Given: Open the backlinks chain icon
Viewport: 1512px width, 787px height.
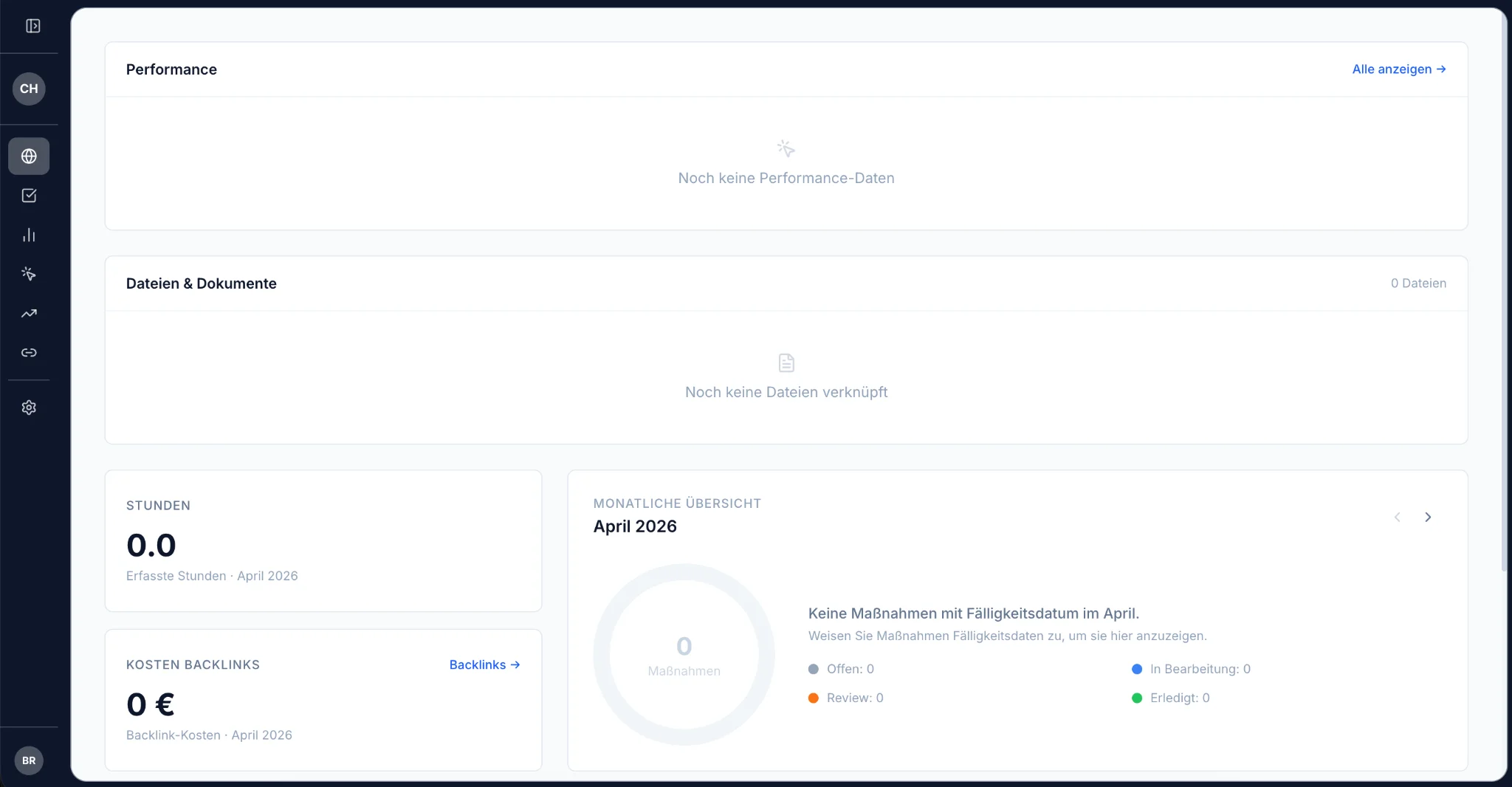Looking at the screenshot, I should [29, 353].
